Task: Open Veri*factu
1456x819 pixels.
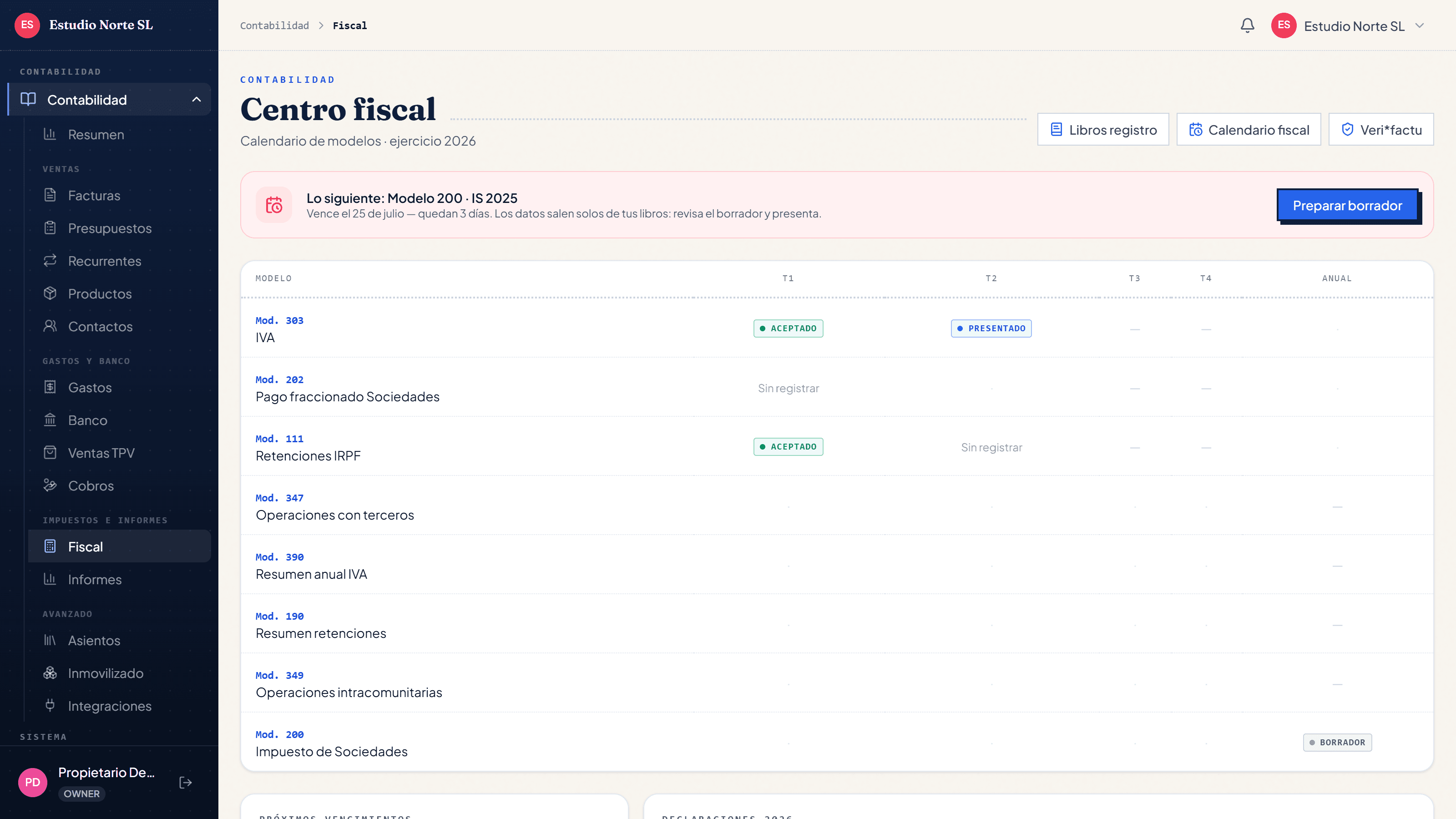Action: click(1380, 130)
